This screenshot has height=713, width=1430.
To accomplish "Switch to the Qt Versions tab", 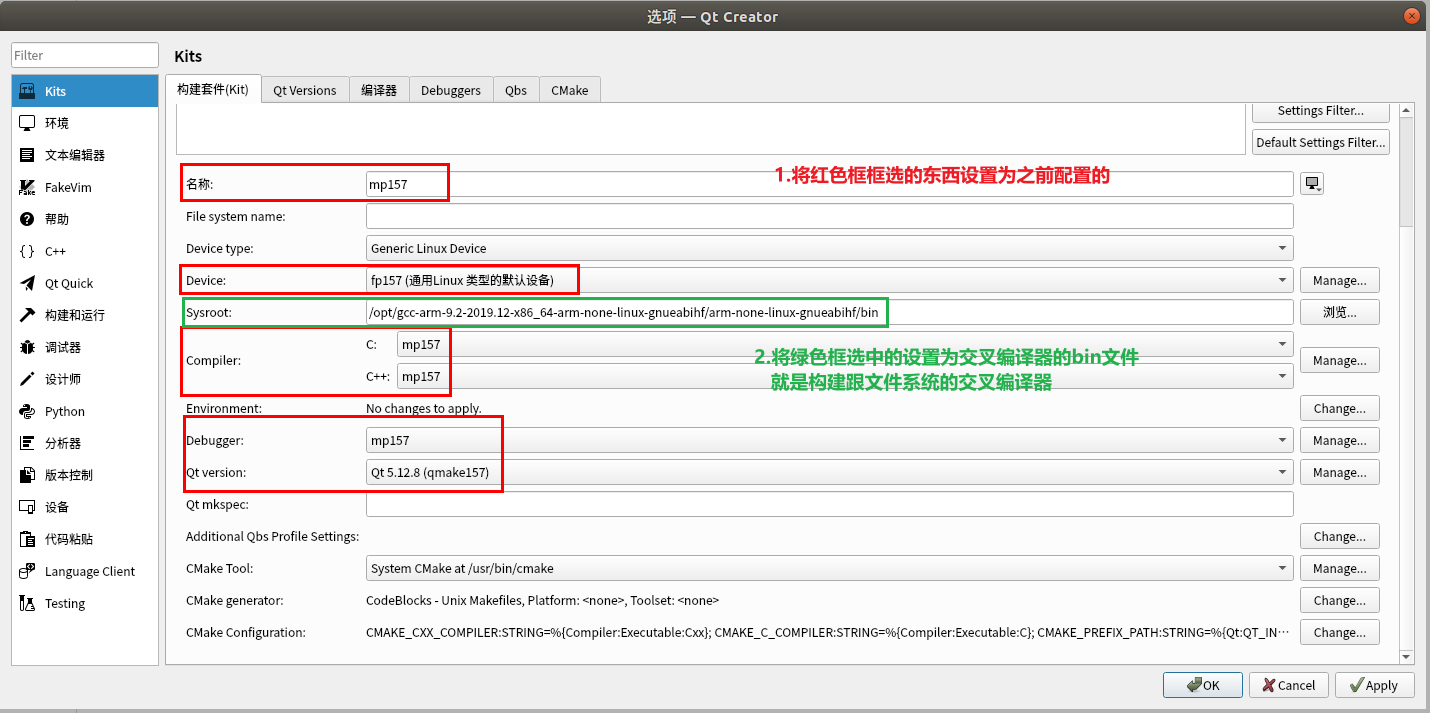I will coord(305,90).
